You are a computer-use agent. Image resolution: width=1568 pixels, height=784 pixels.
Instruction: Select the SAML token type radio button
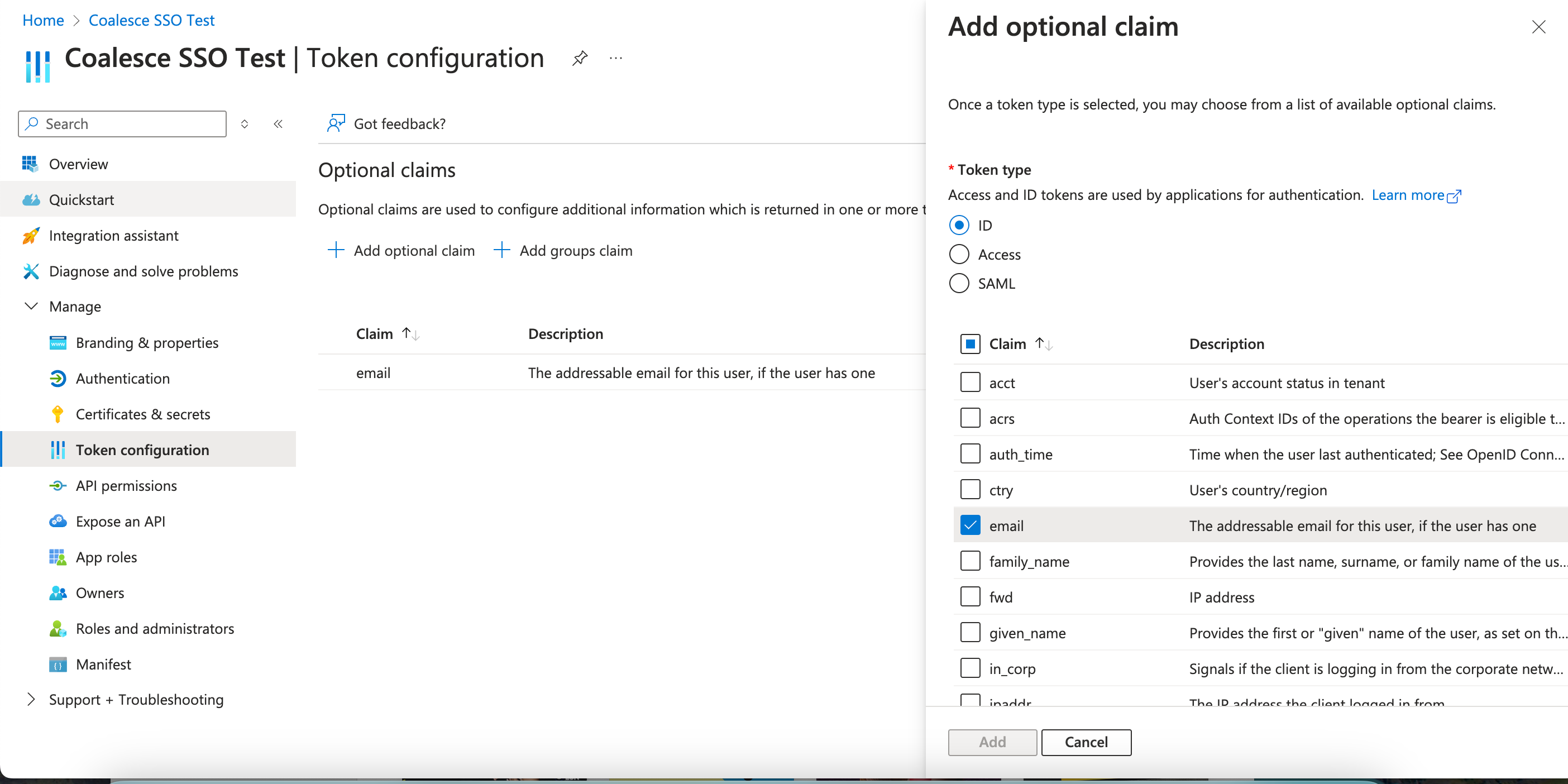pyautogui.click(x=958, y=283)
